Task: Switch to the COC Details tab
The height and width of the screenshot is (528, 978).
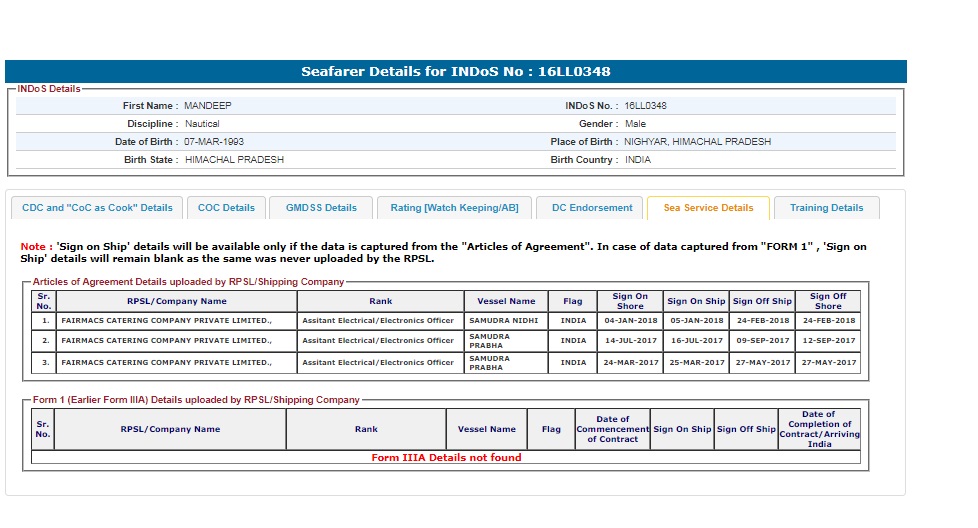Action: pyautogui.click(x=226, y=208)
